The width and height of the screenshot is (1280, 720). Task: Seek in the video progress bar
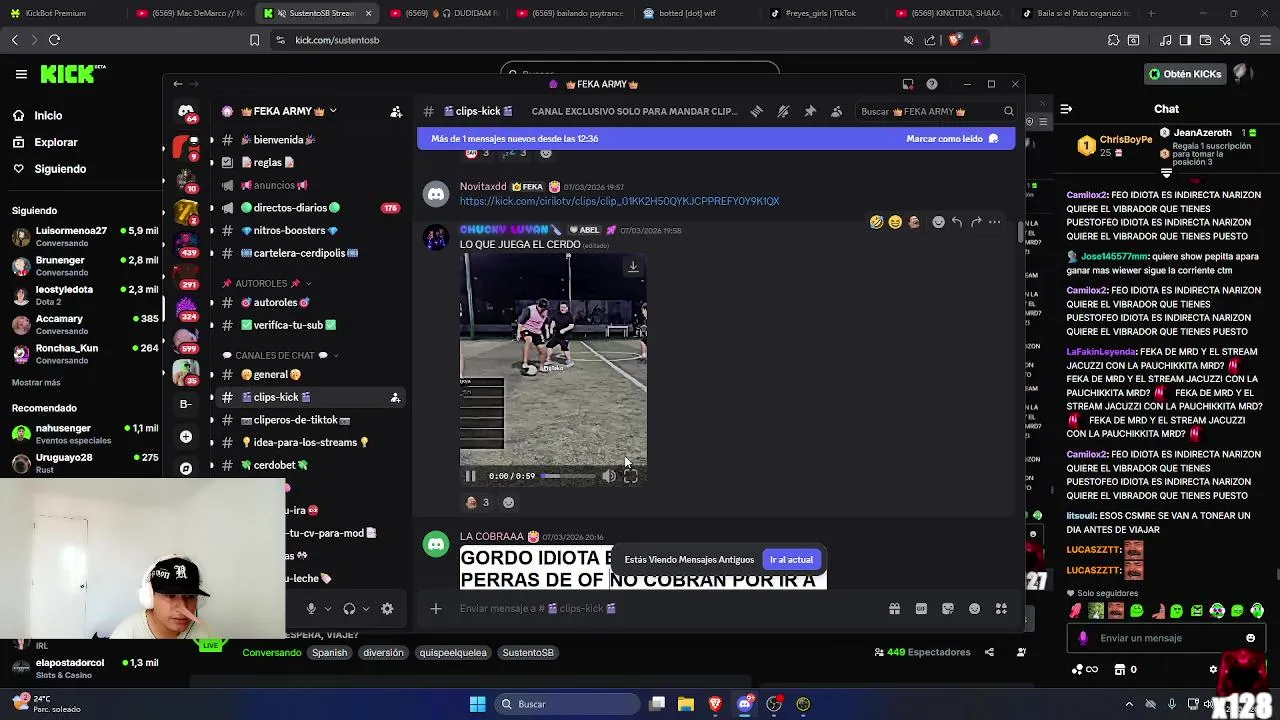pyautogui.click(x=568, y=476)
